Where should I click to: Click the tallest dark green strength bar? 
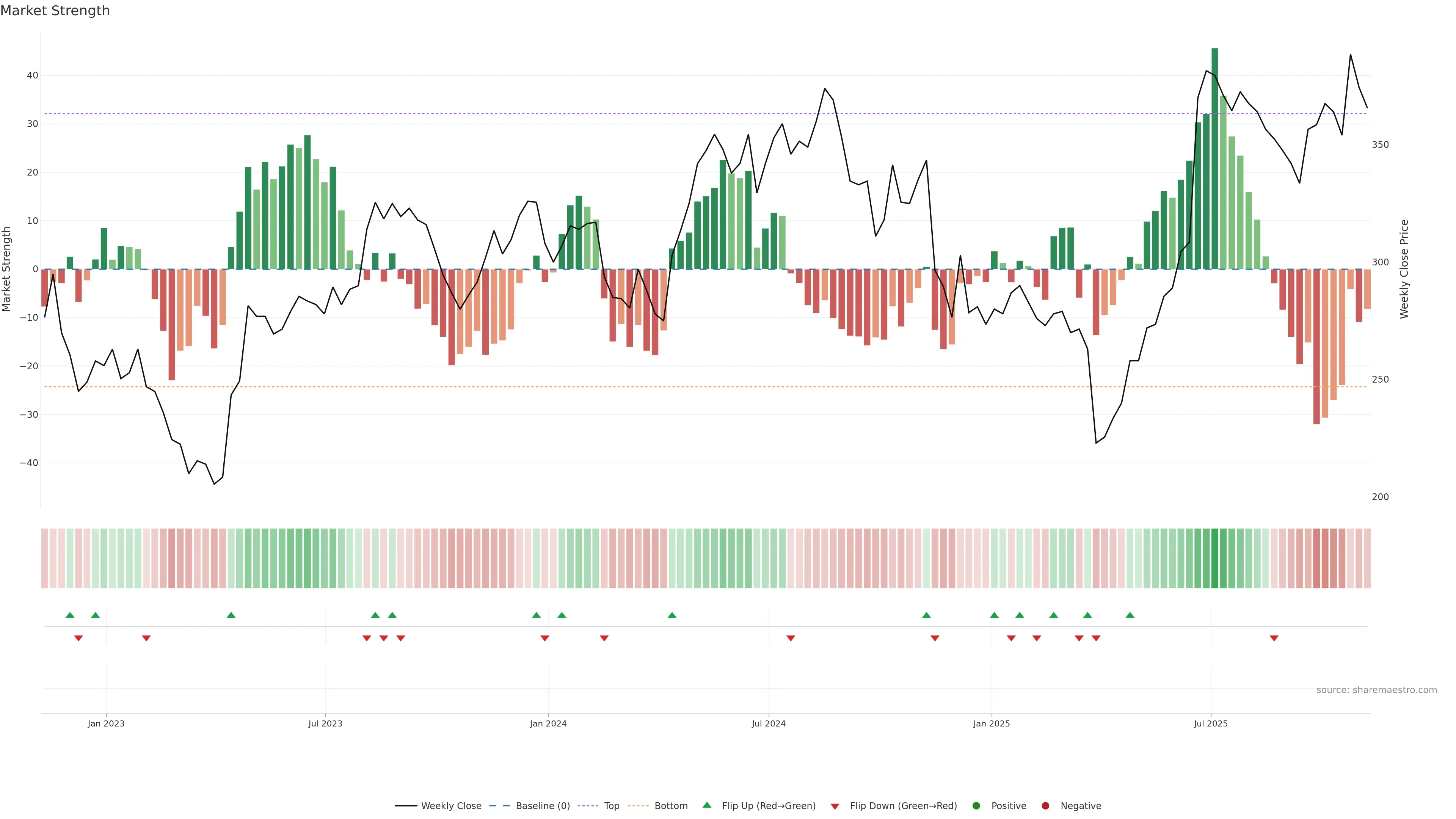[x=1214, y=158]
